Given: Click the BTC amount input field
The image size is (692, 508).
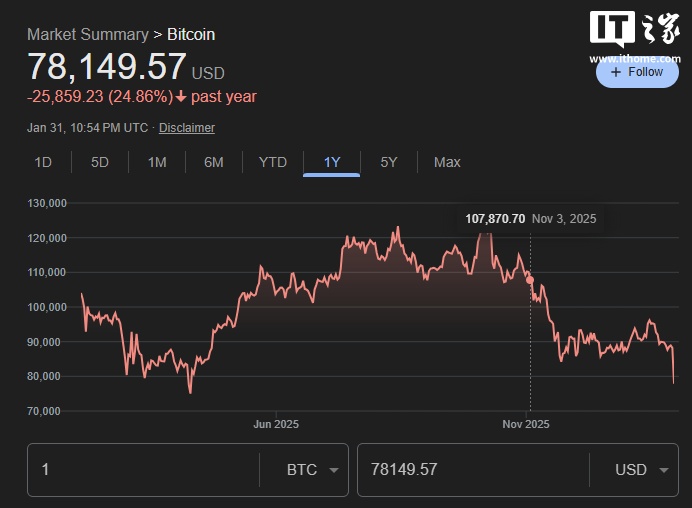Looking at the screenshot, I should [140, 470].
